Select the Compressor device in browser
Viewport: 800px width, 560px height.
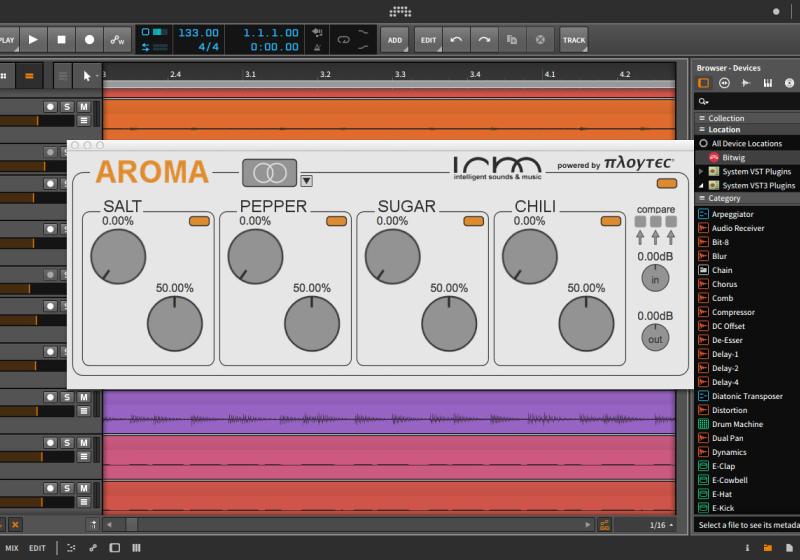(x=733, y=312)
